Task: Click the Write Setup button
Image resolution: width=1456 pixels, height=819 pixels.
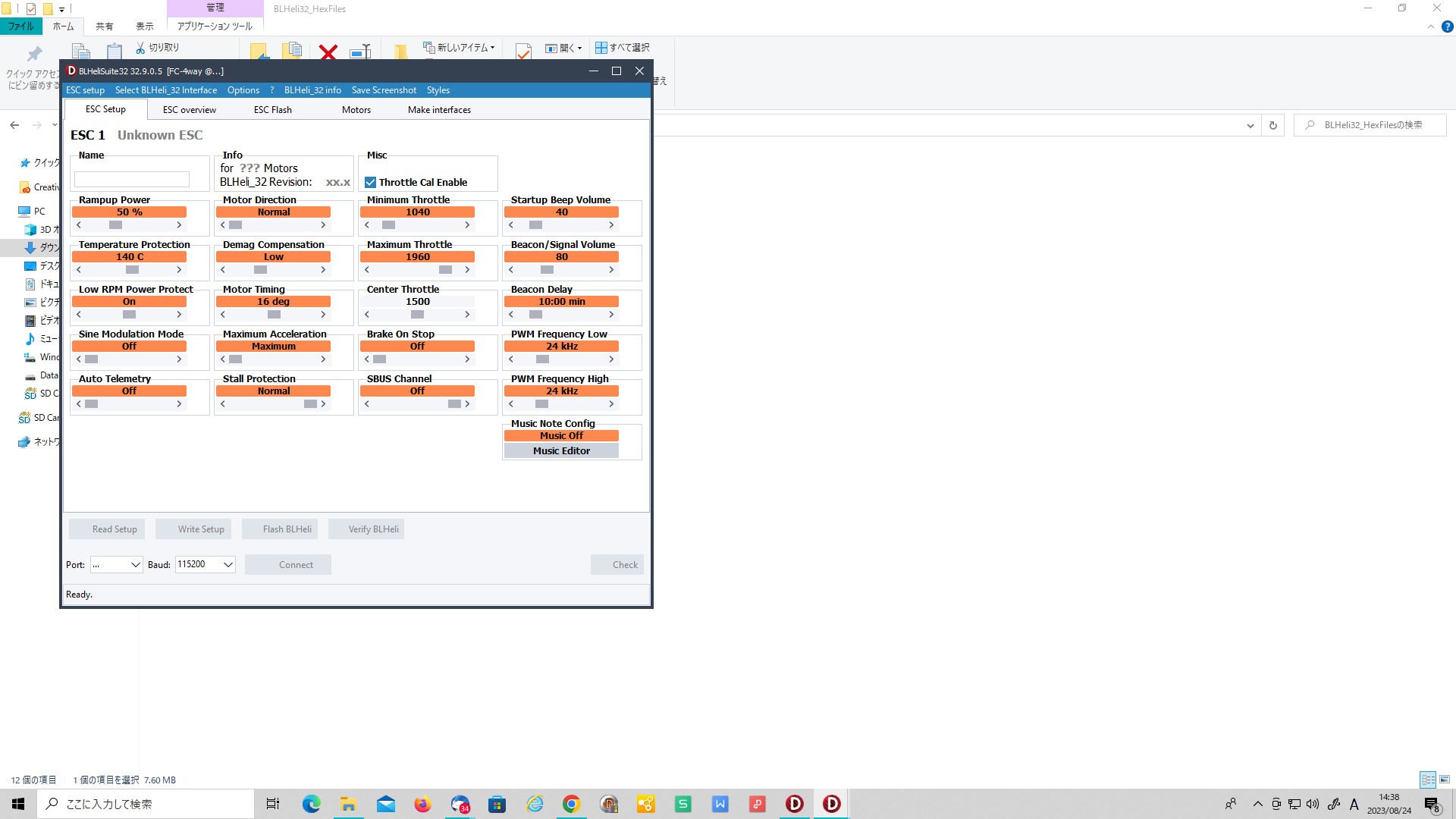Action: pos(193,529)
